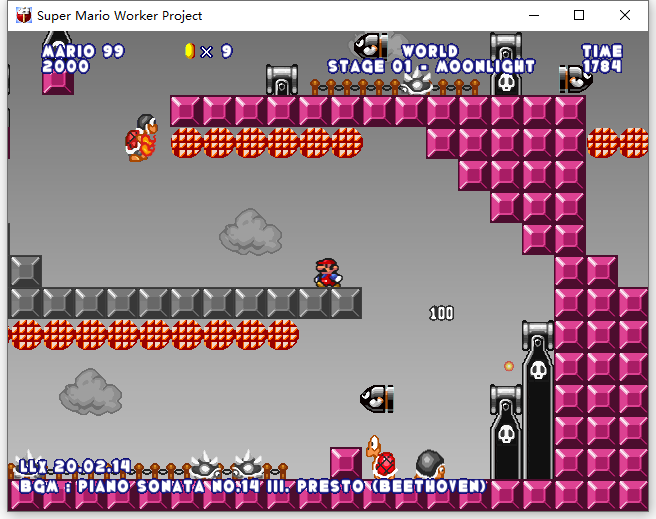Click the skull cannon on the top pink platform
Viewport: 656px width, 519px height.
tap(506, 64)
